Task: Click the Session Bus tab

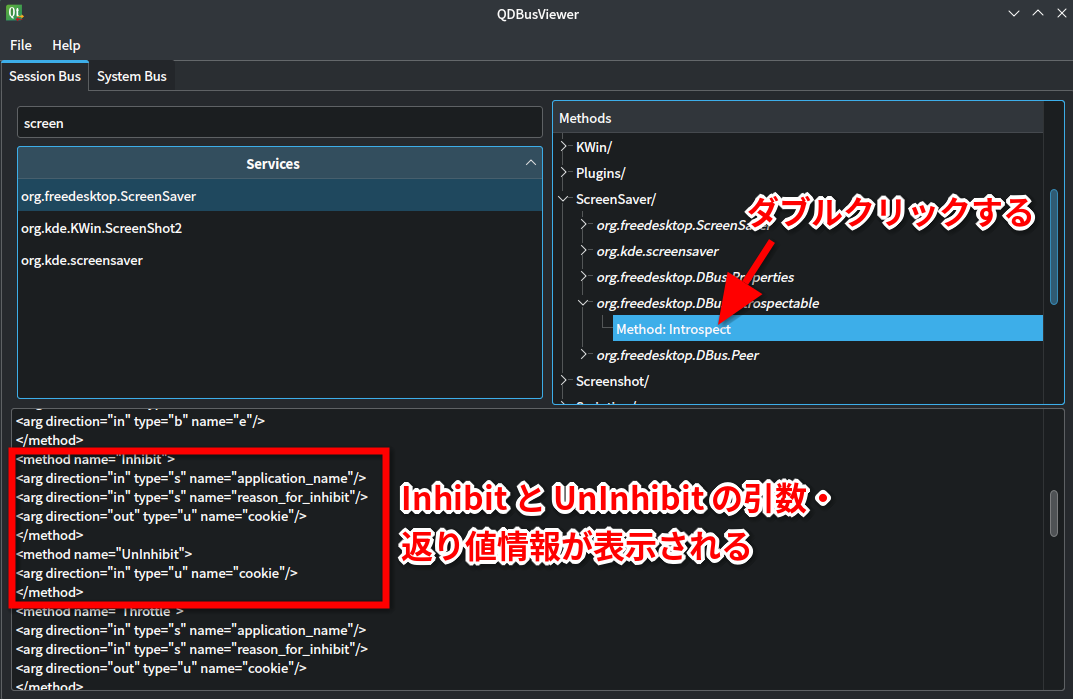Action: pyautogui.click(x=44, y=75)
